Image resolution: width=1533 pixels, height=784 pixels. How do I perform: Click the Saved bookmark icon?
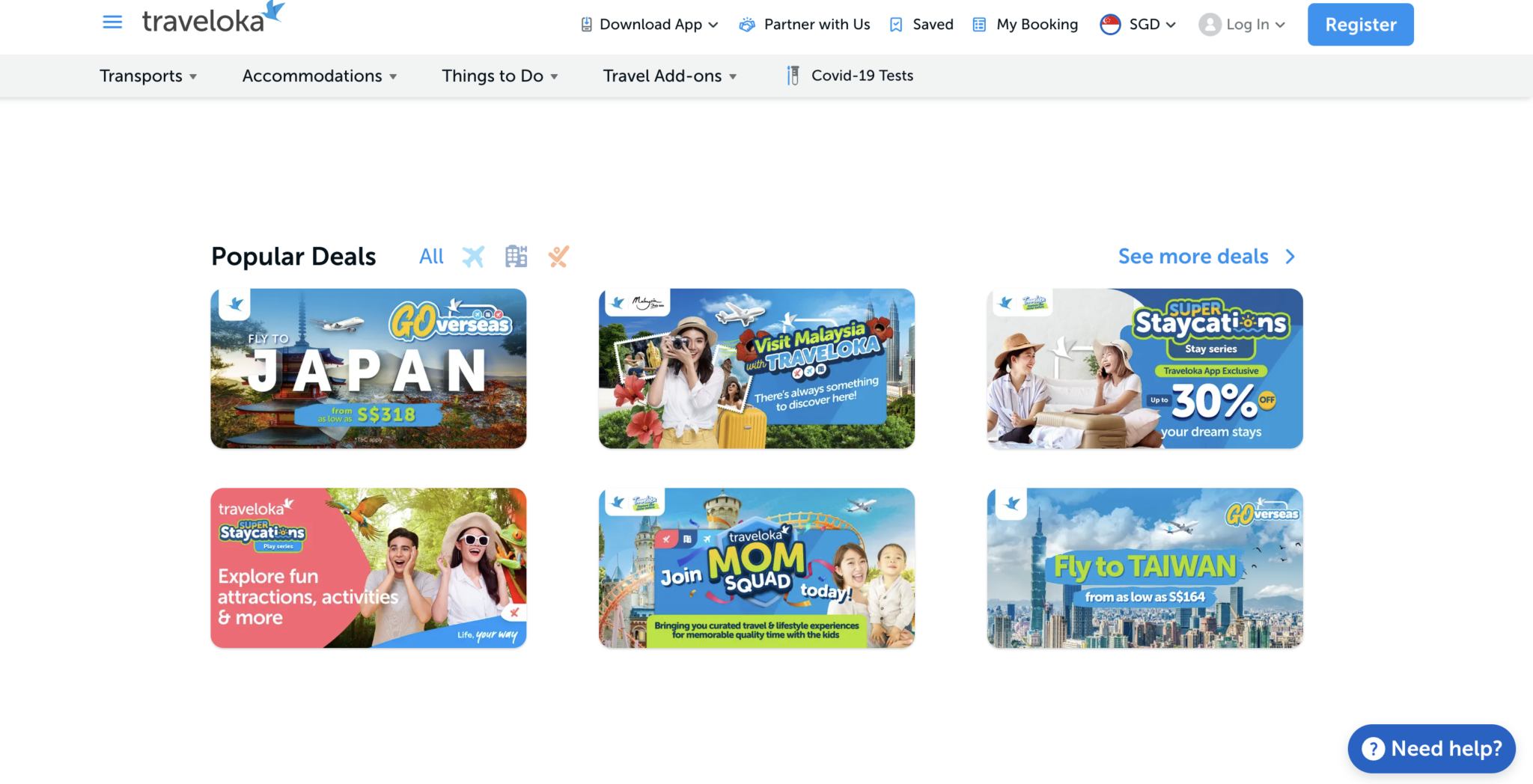[896, 25]
